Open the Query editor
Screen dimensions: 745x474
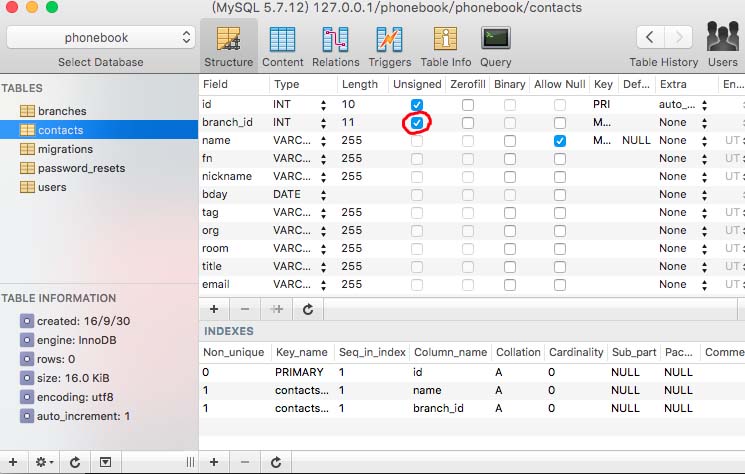click(496, 47)
